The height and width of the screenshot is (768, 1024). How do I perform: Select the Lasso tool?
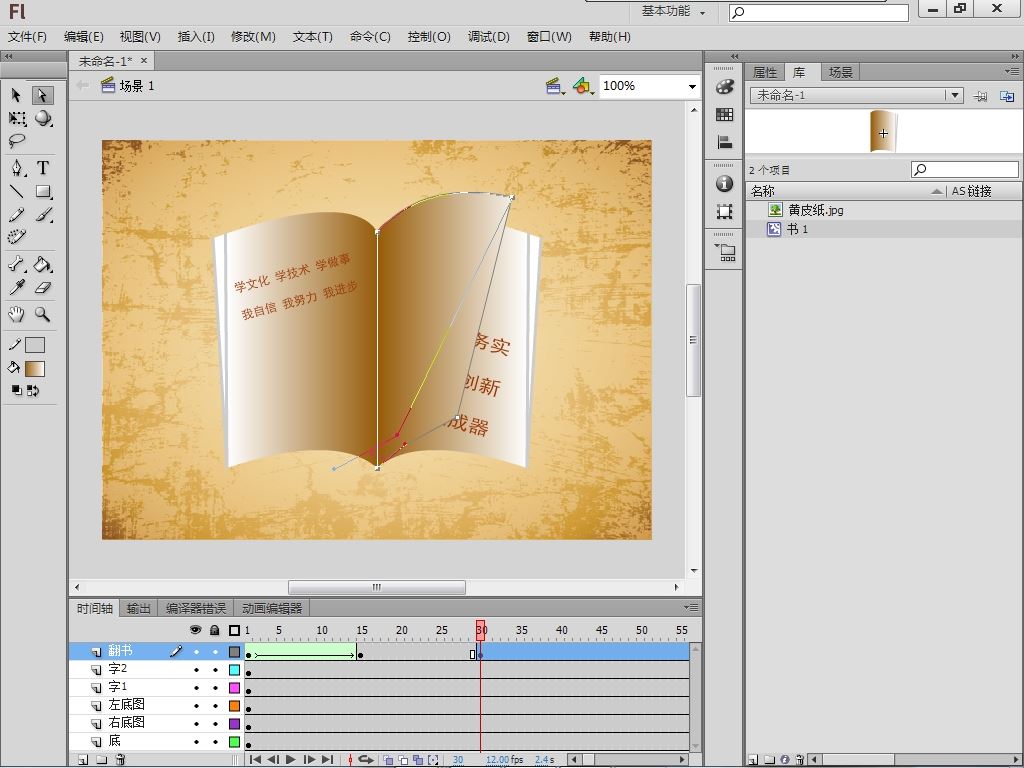click(17, 142)
